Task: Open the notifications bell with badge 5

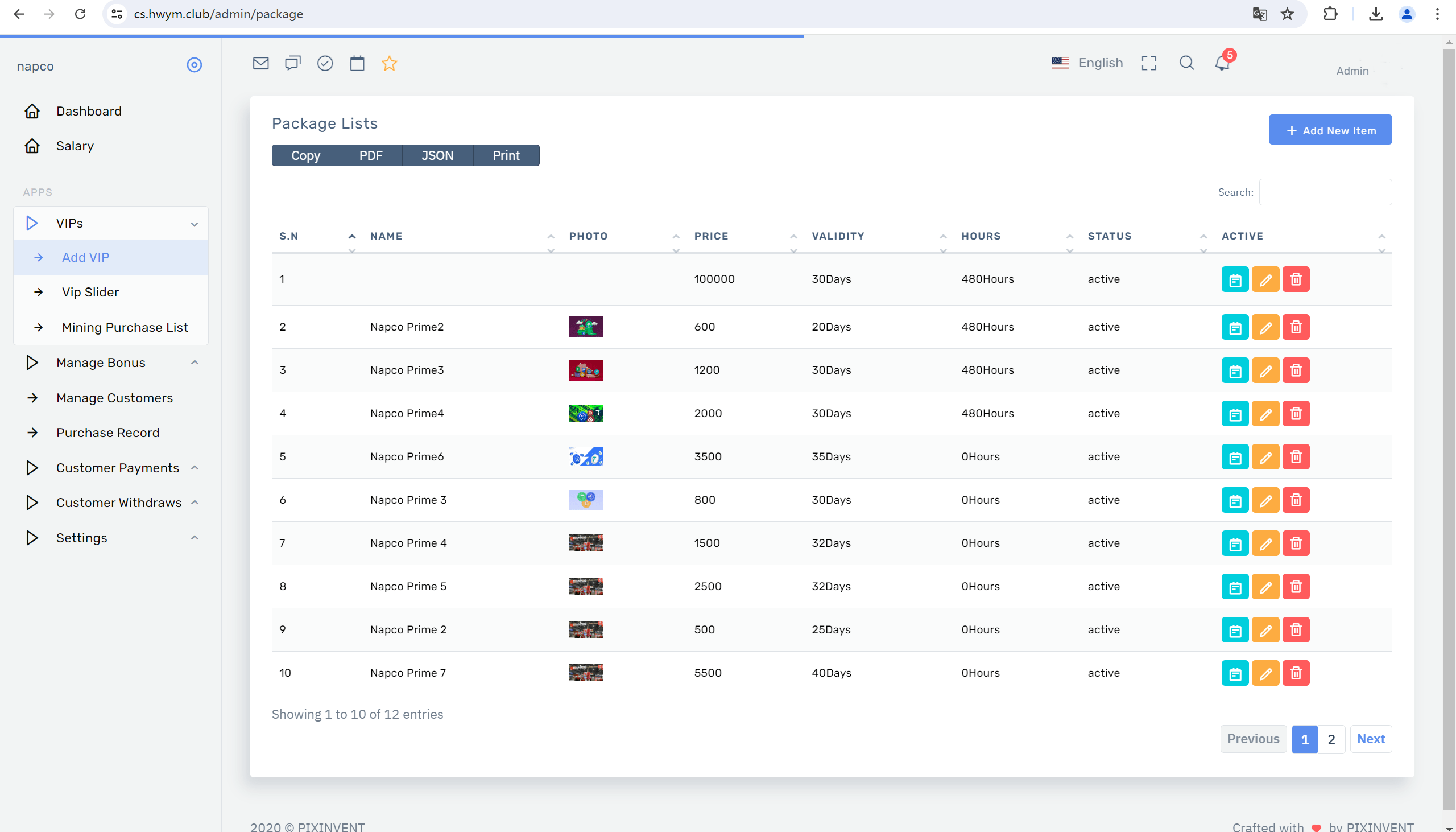Action: (1222, 63)
